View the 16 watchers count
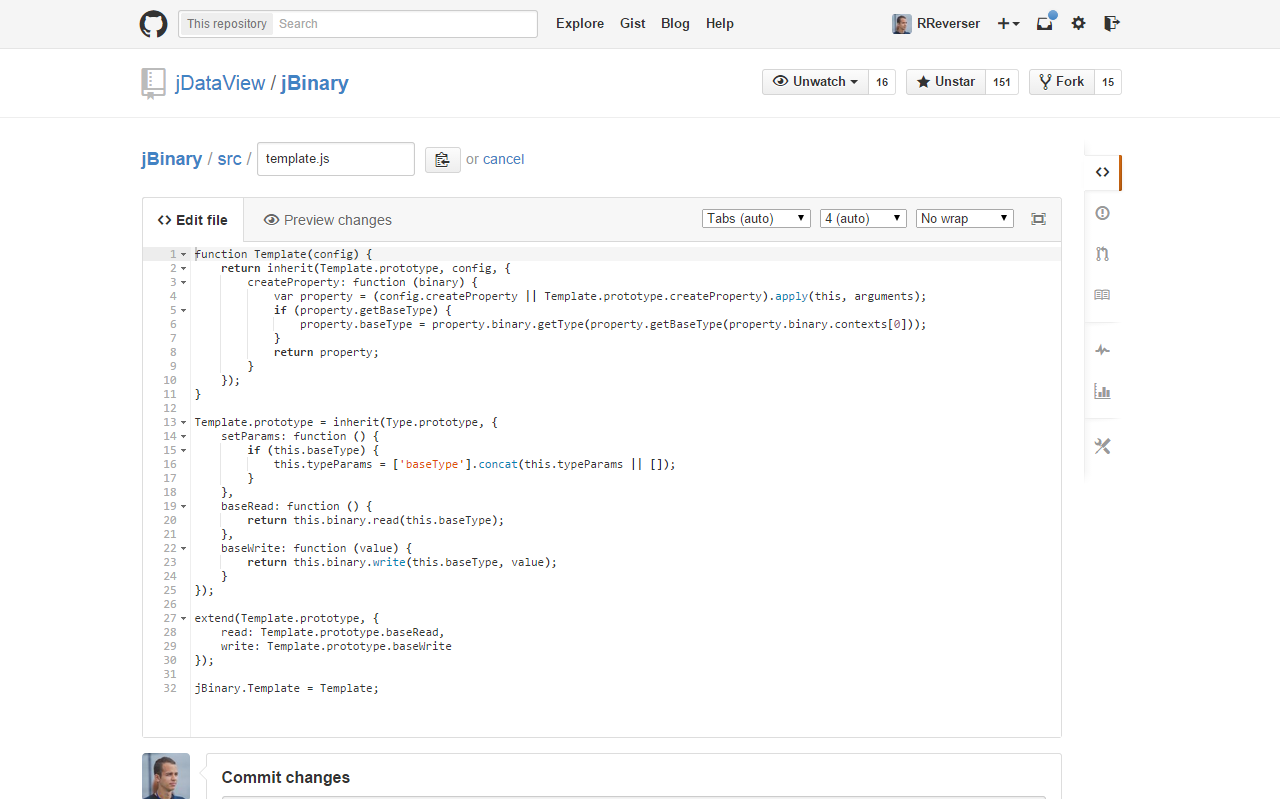Screen dimensions: 1280x800 pos(882,82)
